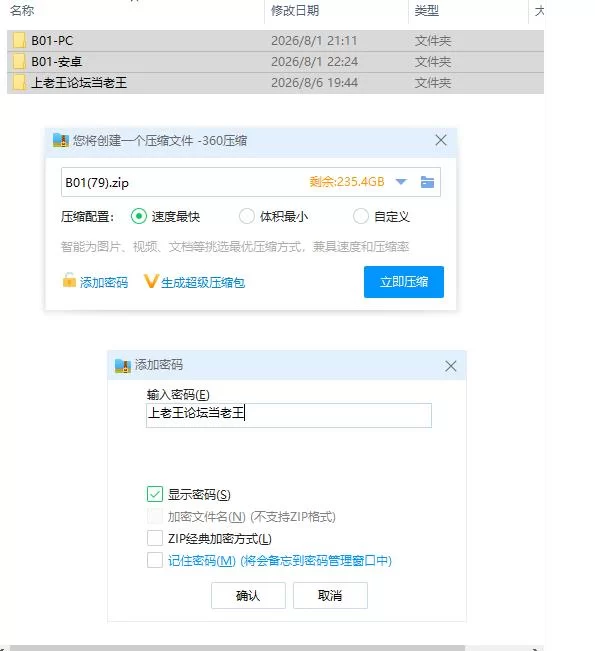Click the B01-PC folder icon
Image resolution: width=595 pixels, height=651 pixels.
pyautogui.click(x=19, y=41)
